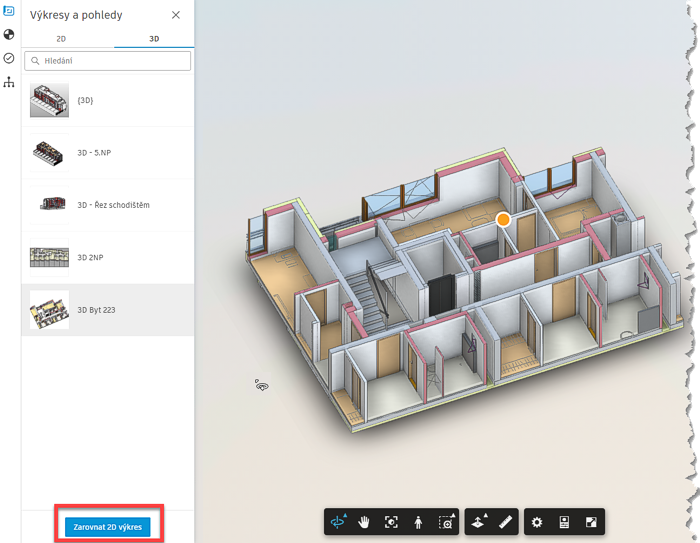700x543 pixels.
Task: Click the Fit to view icon
Action: click(391, 522)
